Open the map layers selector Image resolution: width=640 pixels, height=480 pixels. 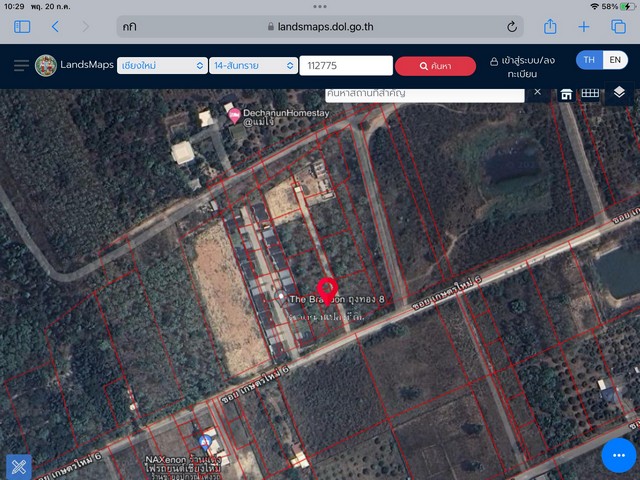pyautogui.click(x=619, y=92)
